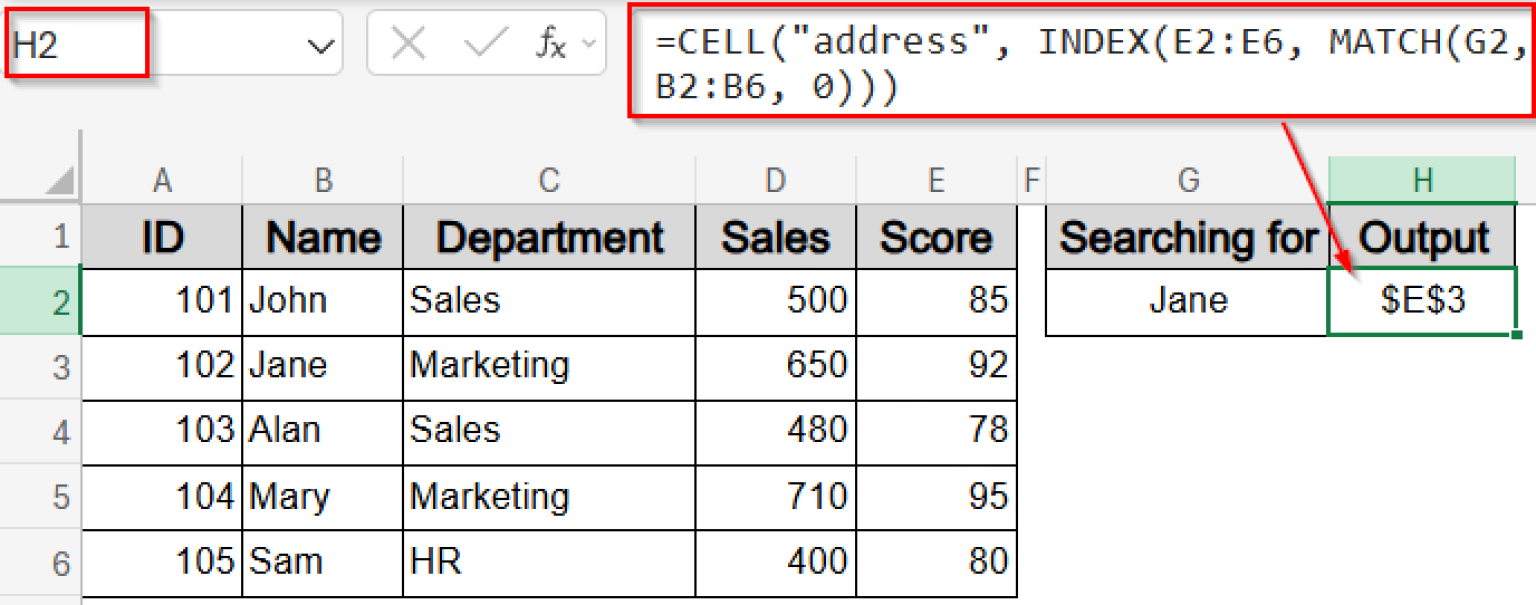Expand the small arrow beside the fx icon
This screenshot has height=605, width=1536.
pyautogui.click(x=588, y=45)
